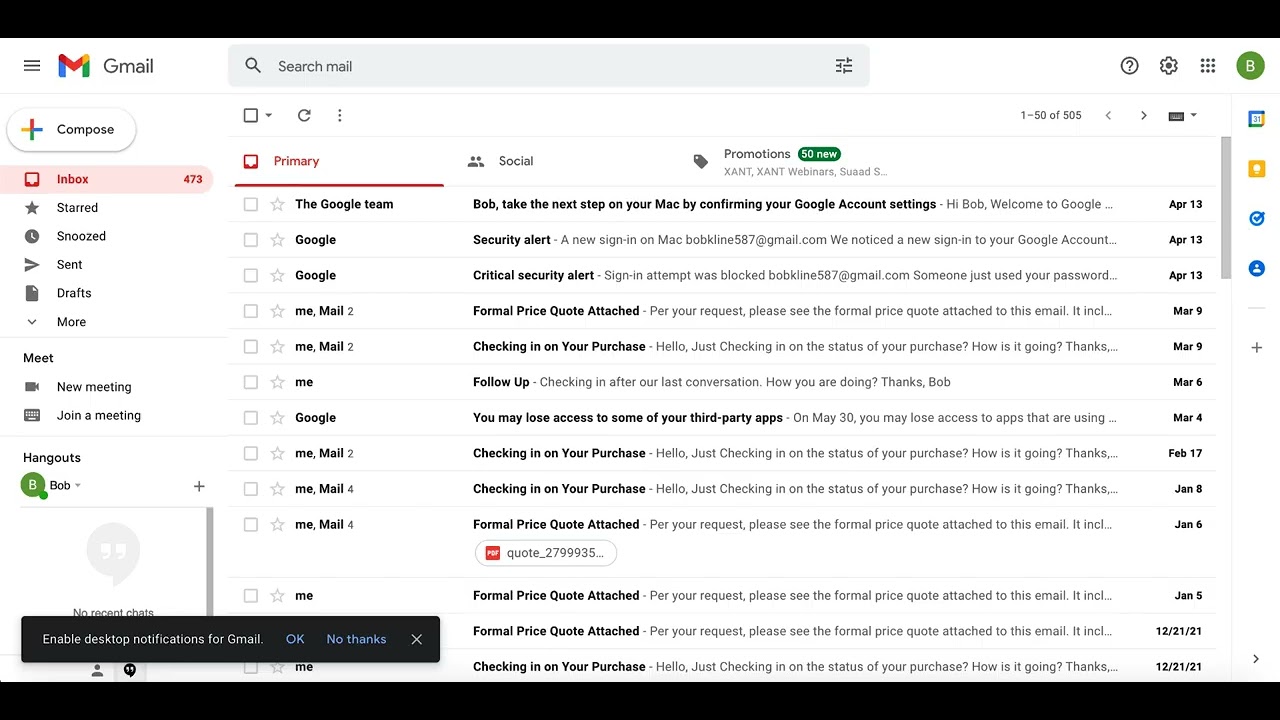The width and height of the screenshot is (1280, 720).
Task: Go to newer messages arrow
Action: [x=1108, y=115]
